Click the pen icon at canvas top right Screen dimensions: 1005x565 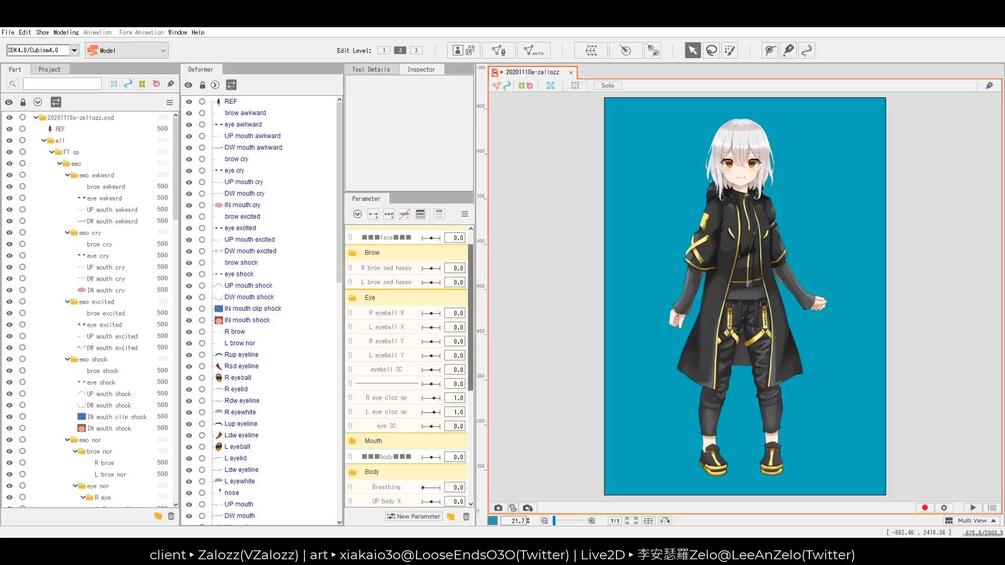tap(989, 85)
